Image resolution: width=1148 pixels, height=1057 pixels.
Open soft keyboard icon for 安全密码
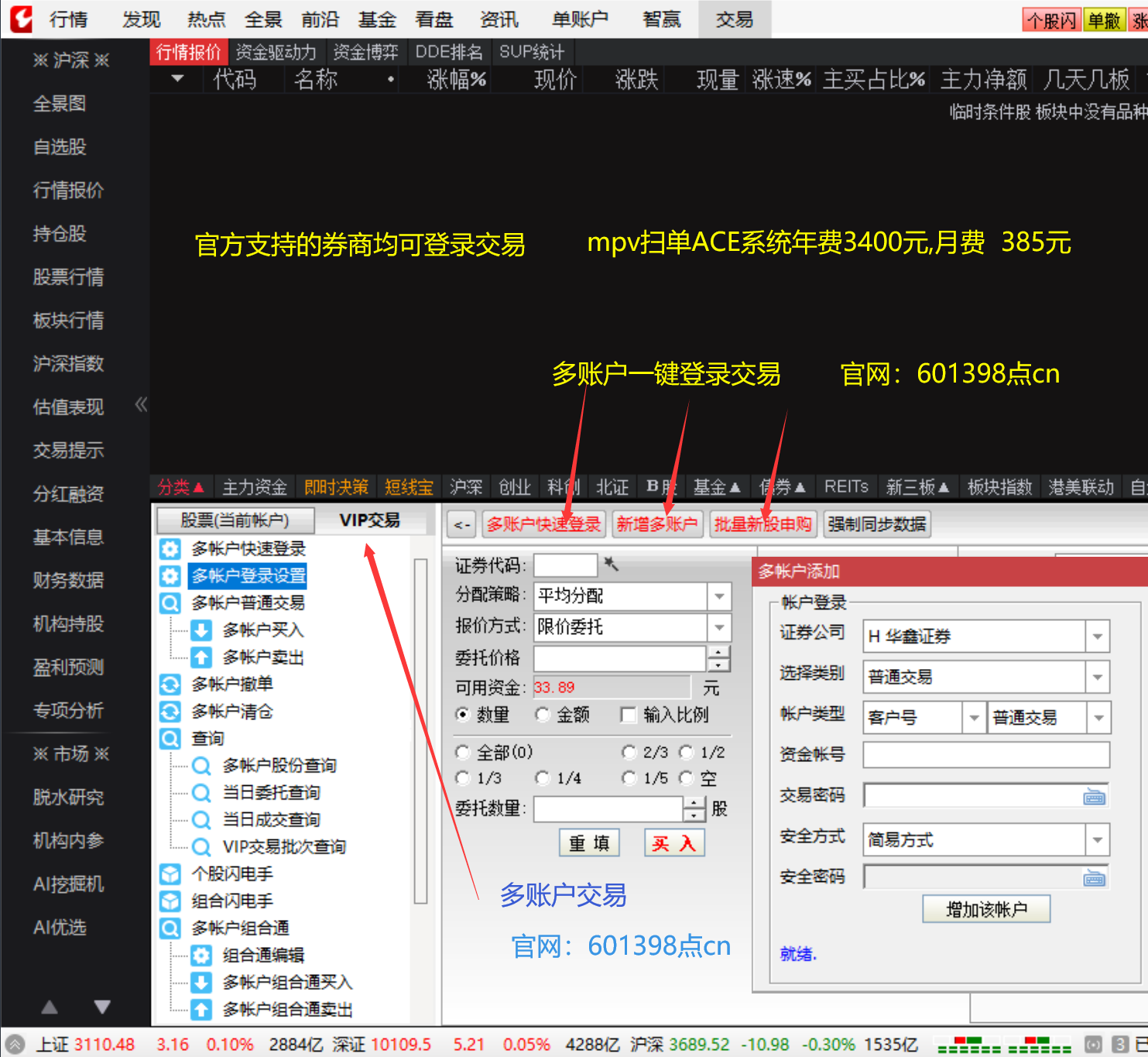[1094, 878]
